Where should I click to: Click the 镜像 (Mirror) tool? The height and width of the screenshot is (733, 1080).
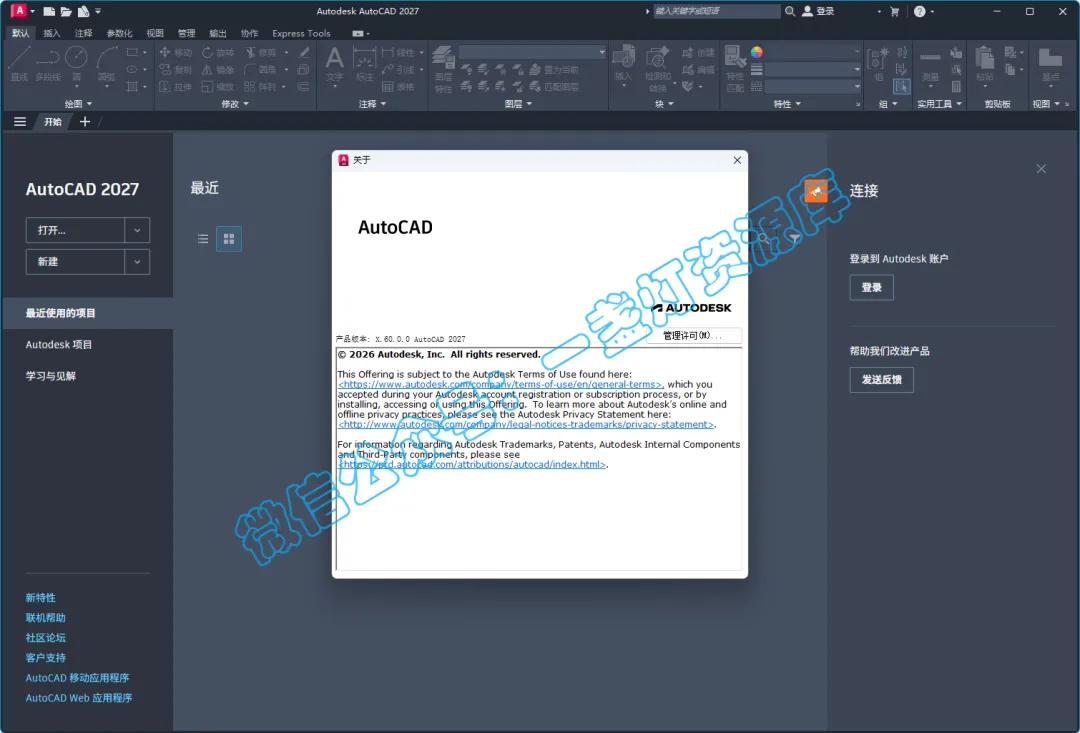coord(218,70)
